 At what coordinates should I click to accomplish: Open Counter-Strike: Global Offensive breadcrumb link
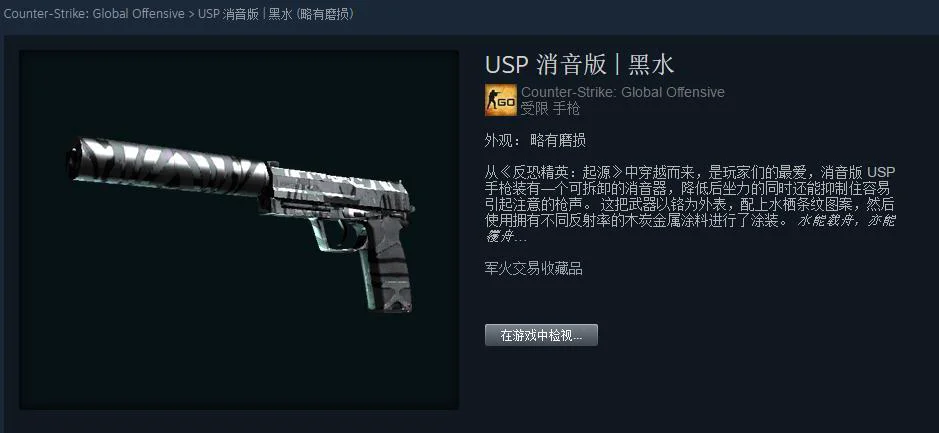pyautogui.click(x=94, y=14)
